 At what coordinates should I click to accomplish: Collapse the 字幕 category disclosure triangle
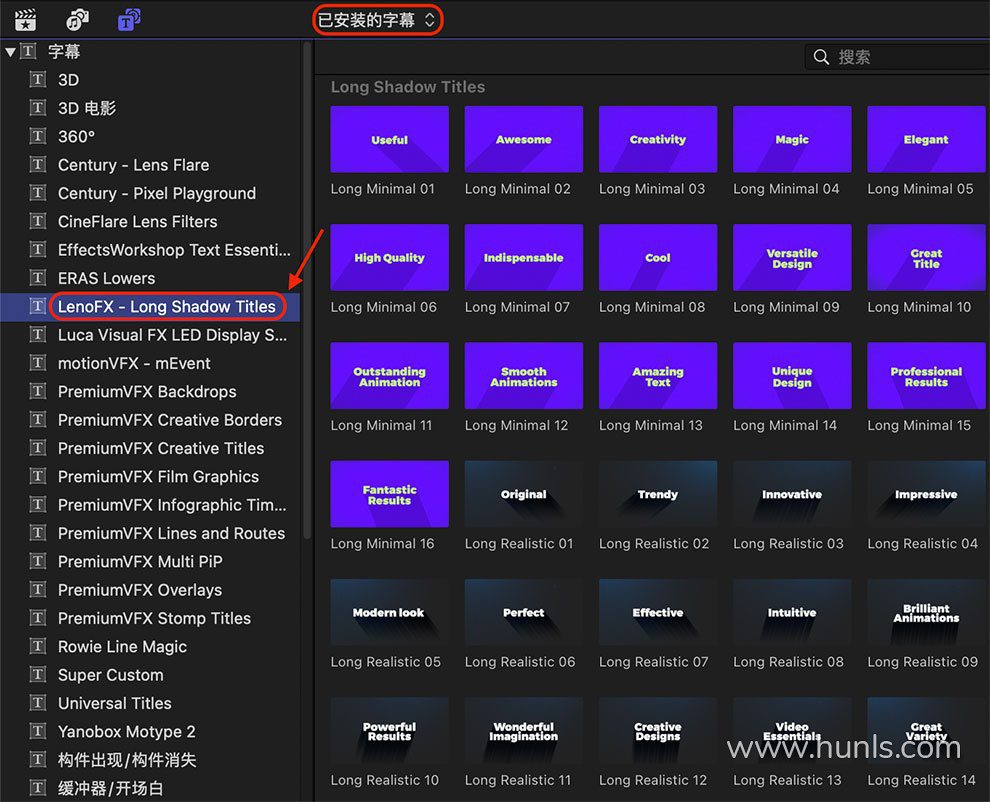coord(10,52)
